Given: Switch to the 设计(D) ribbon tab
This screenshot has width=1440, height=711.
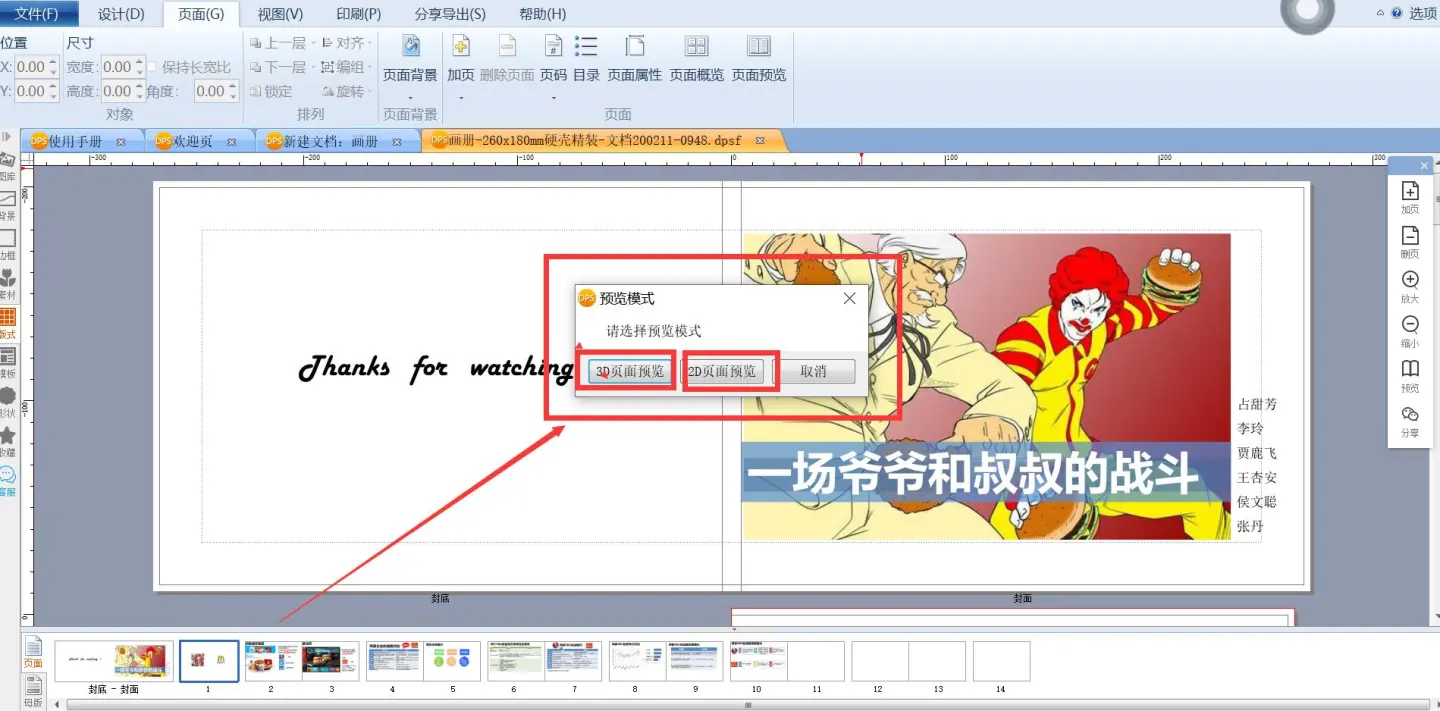Looking at the screenshot, I should click(x=121, y=14).
